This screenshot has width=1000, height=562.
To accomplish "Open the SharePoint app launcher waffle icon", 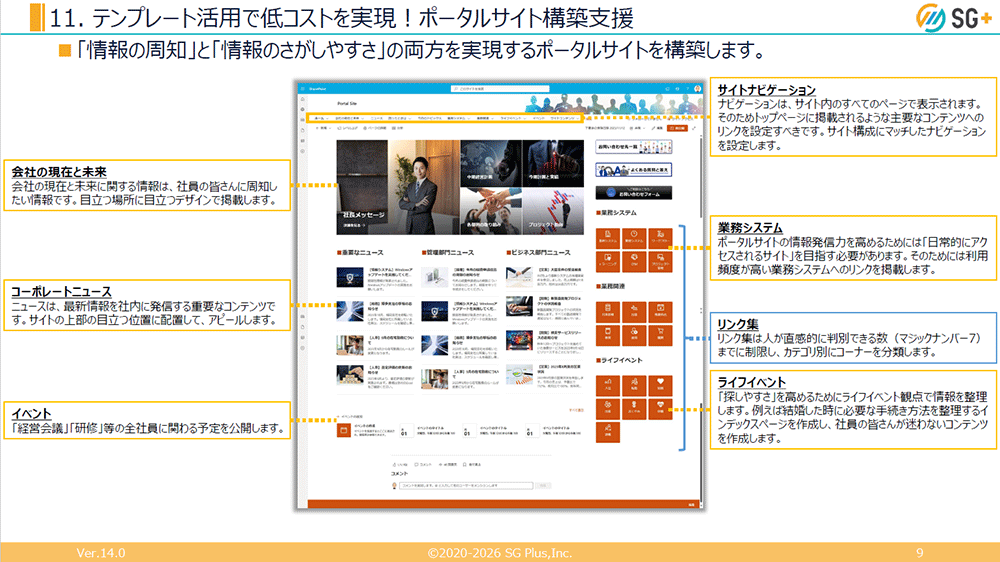I will point(303,89).
